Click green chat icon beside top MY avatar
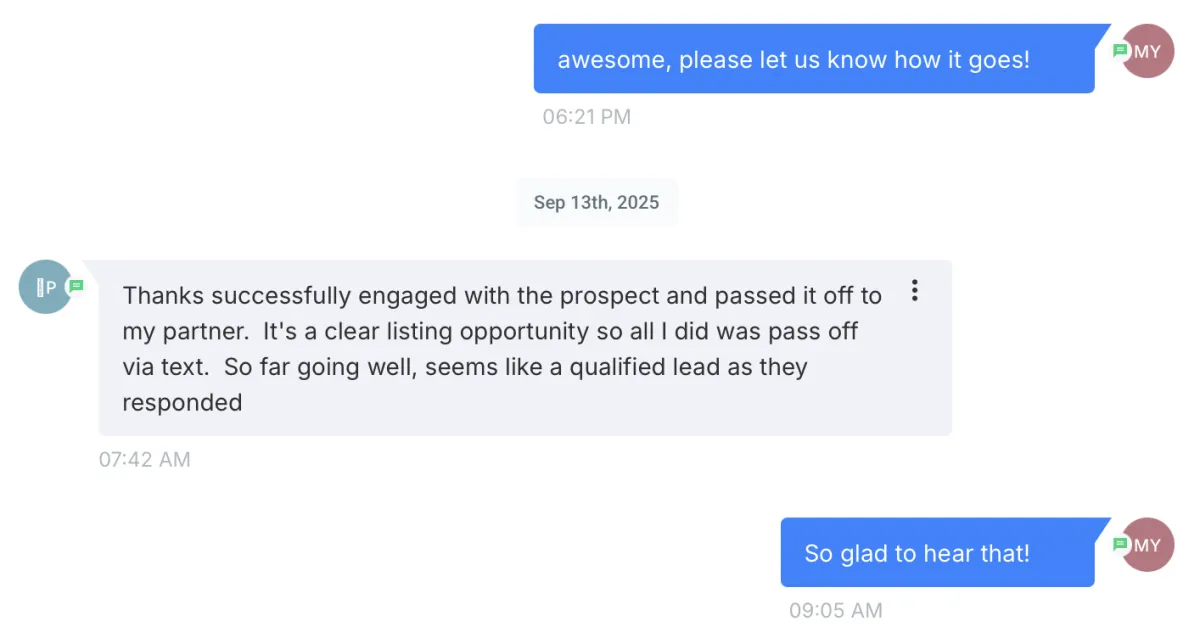 (1120, 51)
